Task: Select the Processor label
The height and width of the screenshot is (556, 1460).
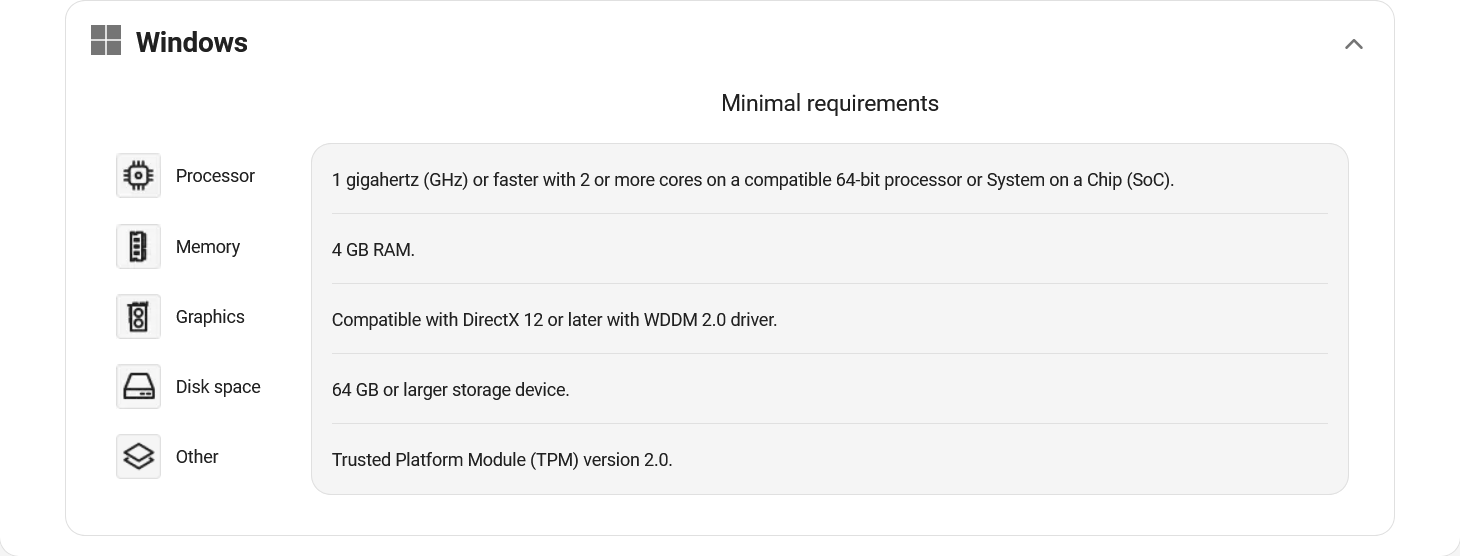Action: click(215, 176)
